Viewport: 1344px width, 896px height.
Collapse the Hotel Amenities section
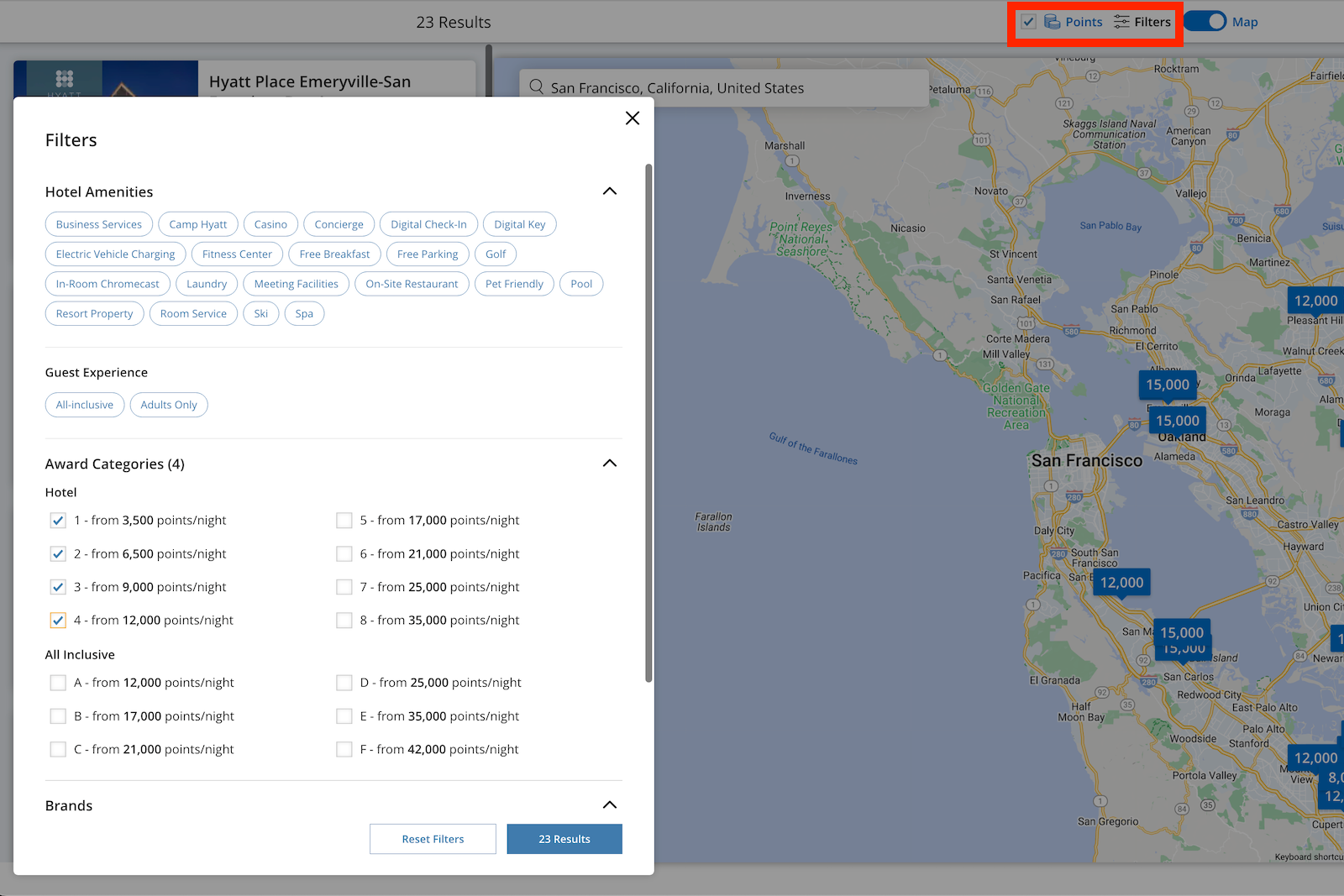pyautogui.click(x=609, y=191)
